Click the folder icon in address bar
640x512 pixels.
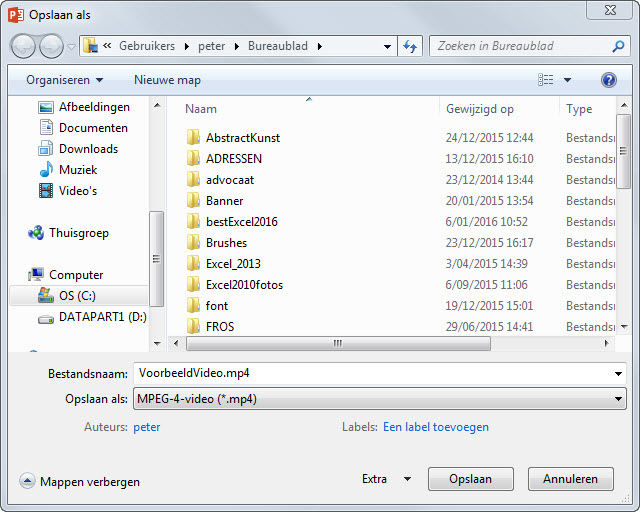(x=90, y=46)
